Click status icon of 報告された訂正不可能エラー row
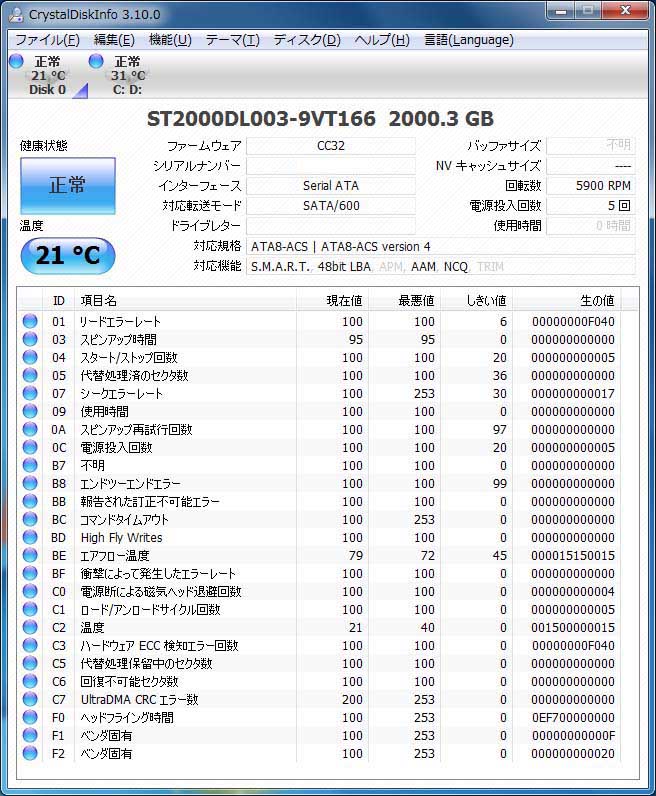 click(x=30, y=501)
